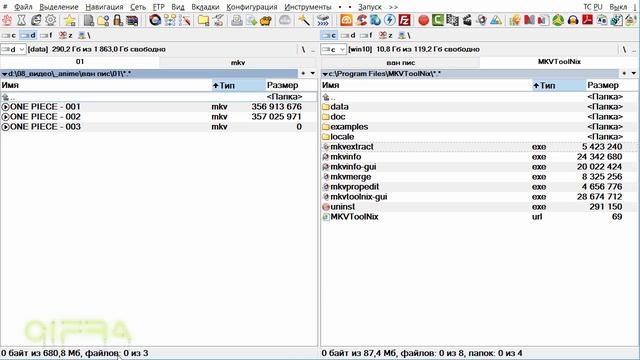The image size is (640, 360).
Task: Switch right panel to drive d
Action: (x=347, y=36)
